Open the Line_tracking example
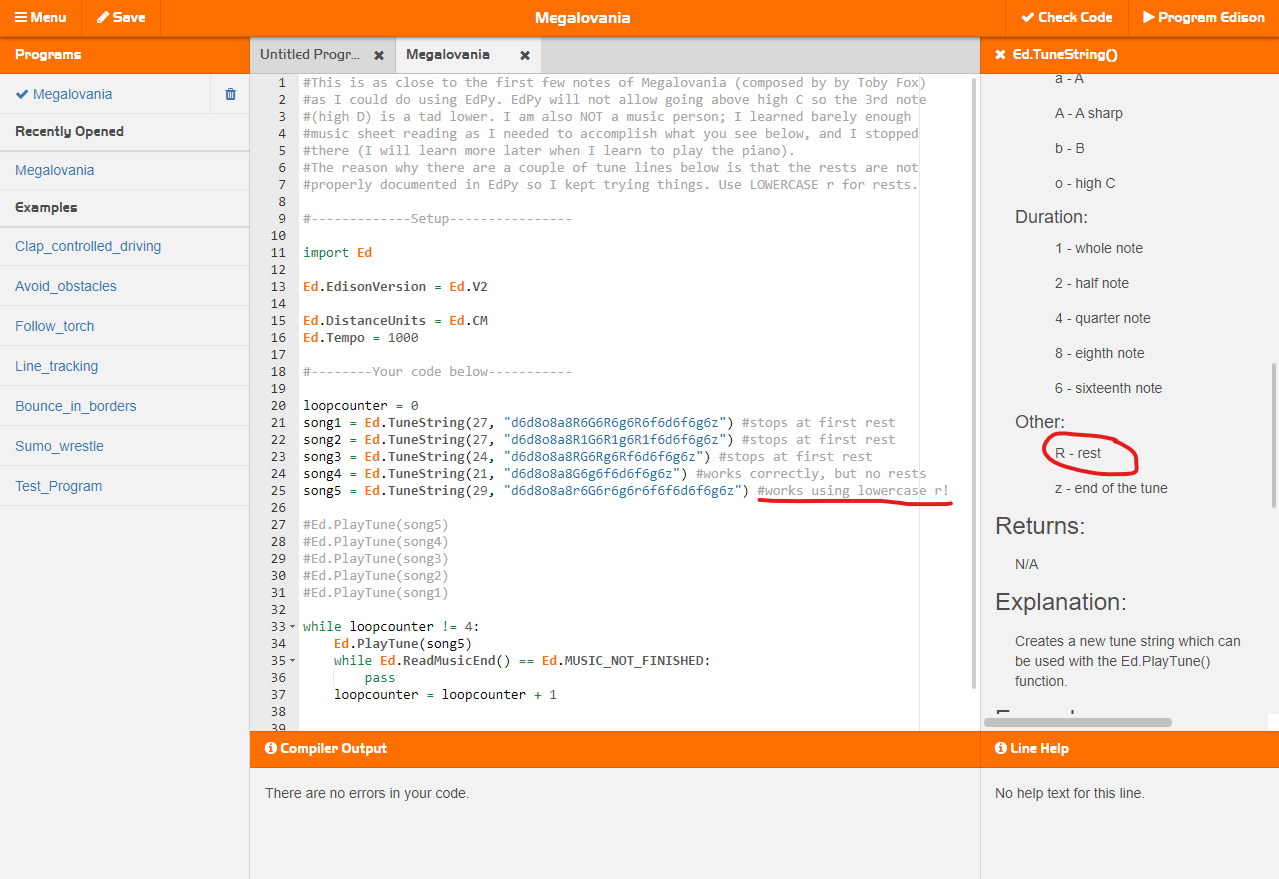This screenshot has width=1279, height=879. click(x=57, y=366)
